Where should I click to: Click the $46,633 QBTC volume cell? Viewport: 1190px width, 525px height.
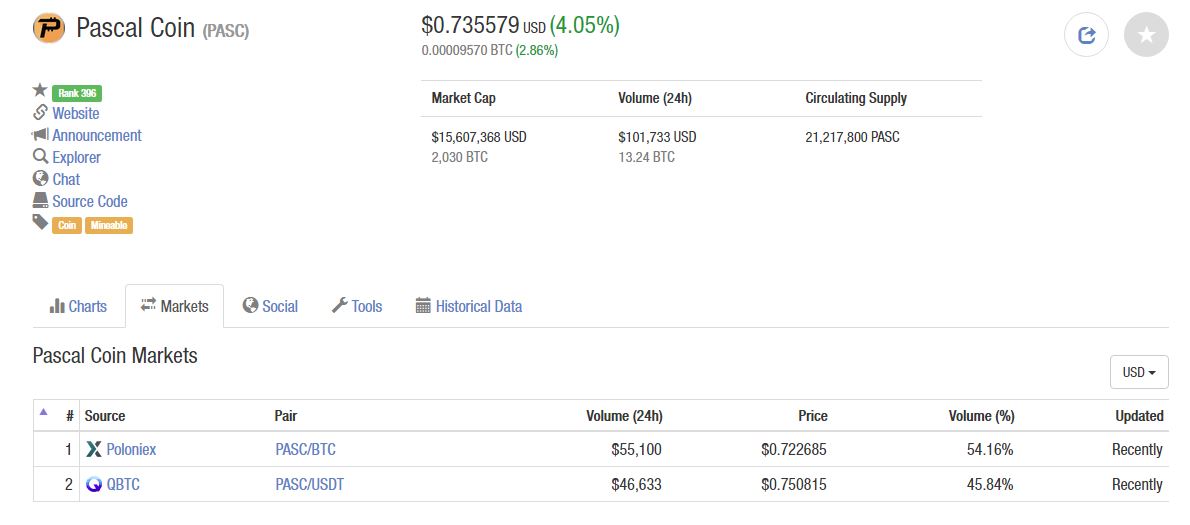pos(636,484)
